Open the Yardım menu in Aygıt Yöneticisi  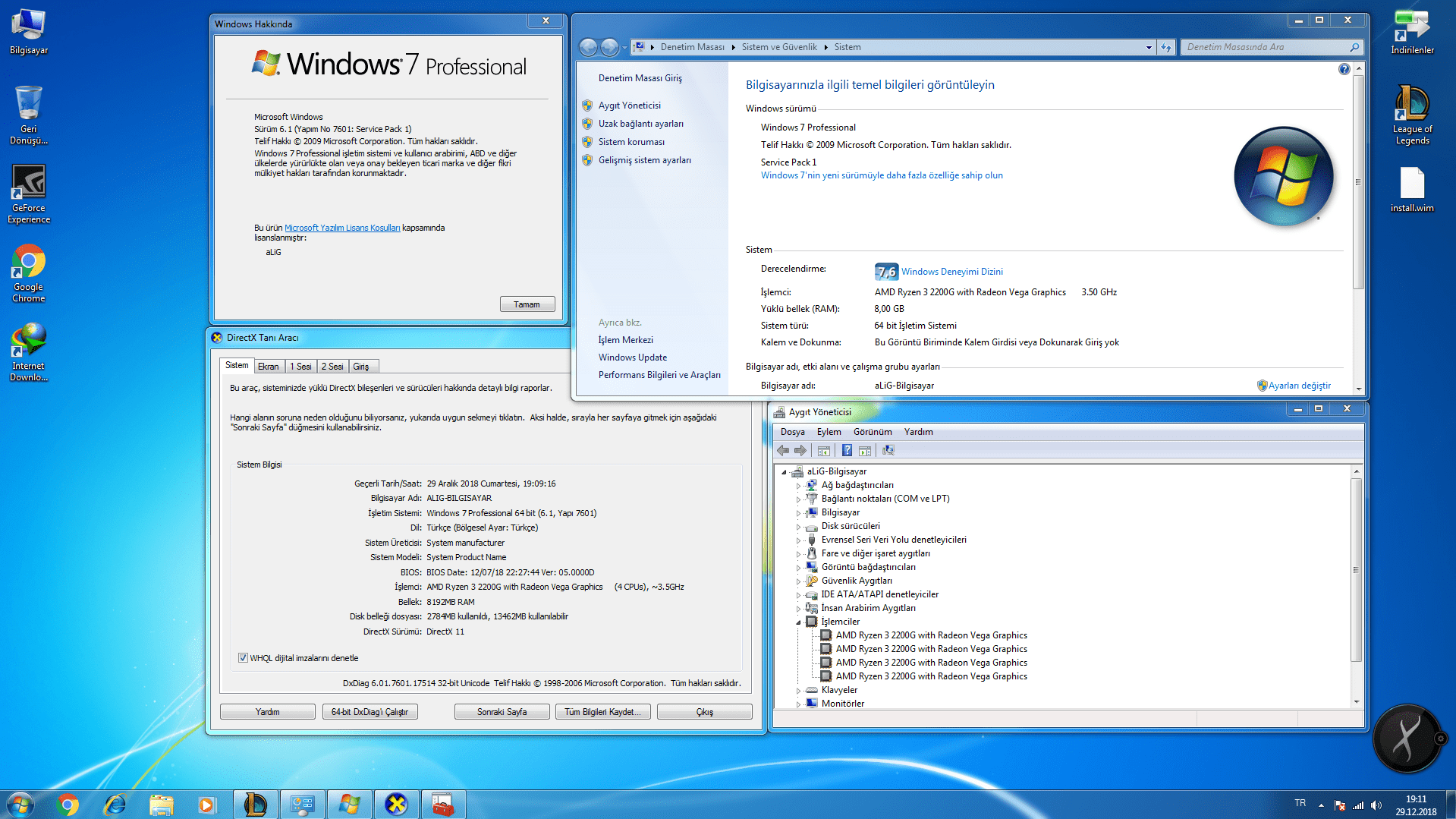tap(918, 432)
